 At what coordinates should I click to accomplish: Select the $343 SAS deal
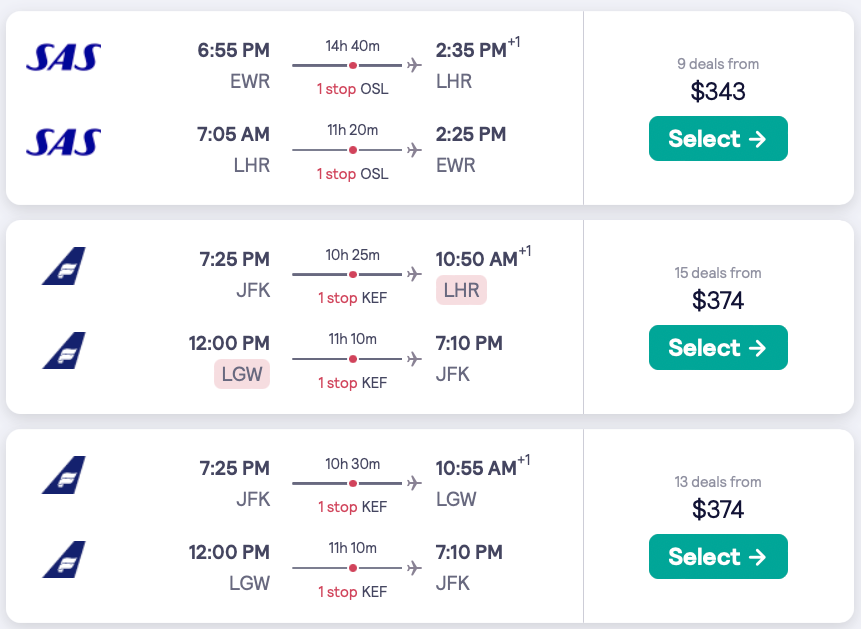(x=718, y=139)
